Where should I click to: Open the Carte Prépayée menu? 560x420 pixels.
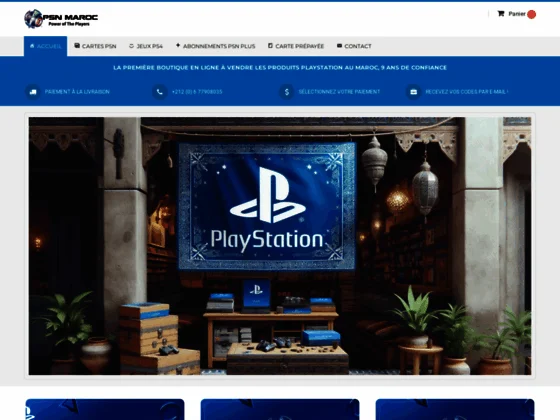(x=296, y=46)
